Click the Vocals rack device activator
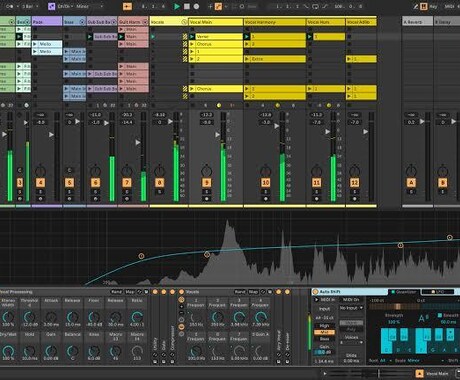The width and height of the screenshot is (460, 380). pyautogui.click(x=181, y=292)
